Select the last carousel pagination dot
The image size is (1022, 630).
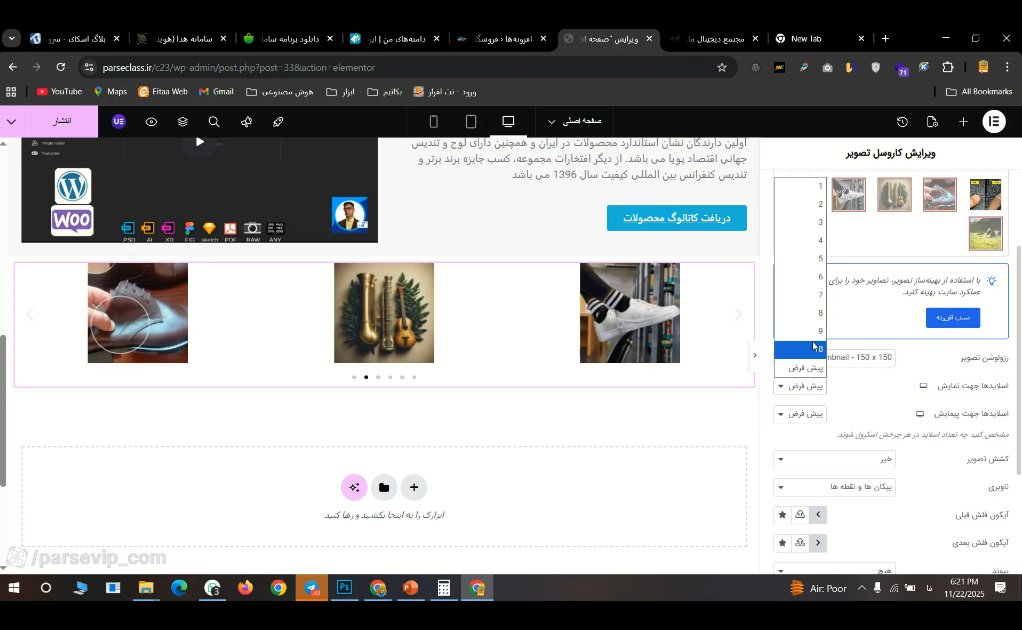414,377
